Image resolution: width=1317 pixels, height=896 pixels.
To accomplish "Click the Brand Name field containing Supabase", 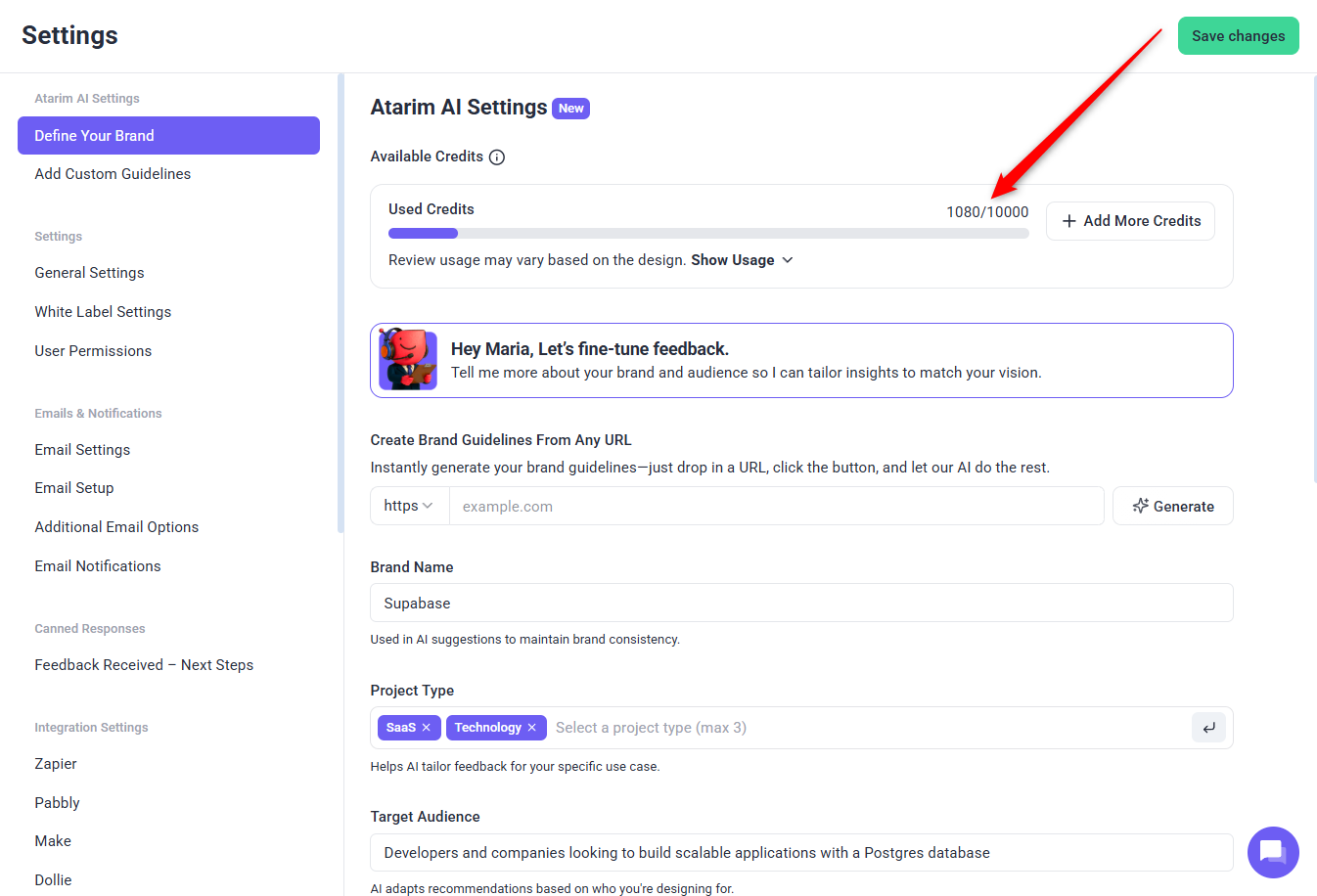I will (x=800, y=604).
